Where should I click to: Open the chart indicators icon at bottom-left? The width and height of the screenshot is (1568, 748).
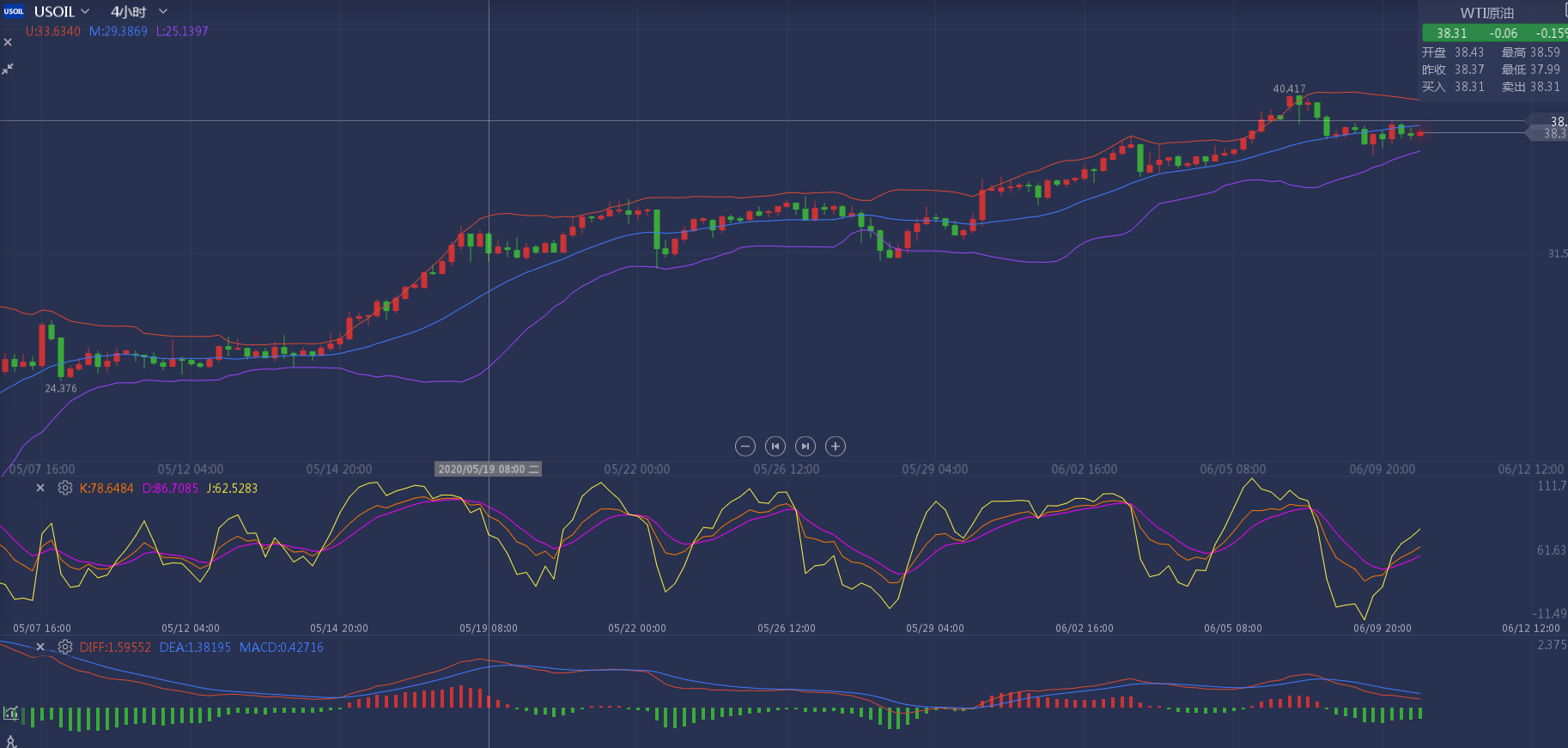(11, 713)
